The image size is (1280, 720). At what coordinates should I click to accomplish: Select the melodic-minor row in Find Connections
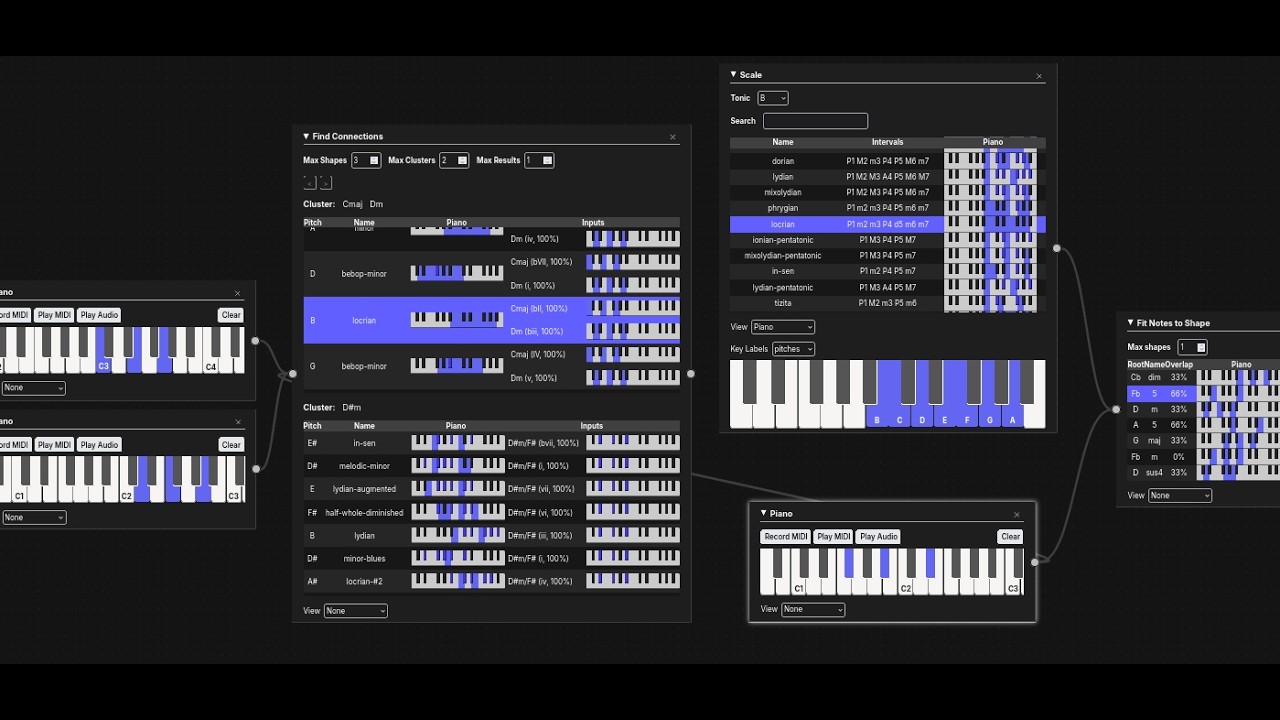[x=492, y=466]
